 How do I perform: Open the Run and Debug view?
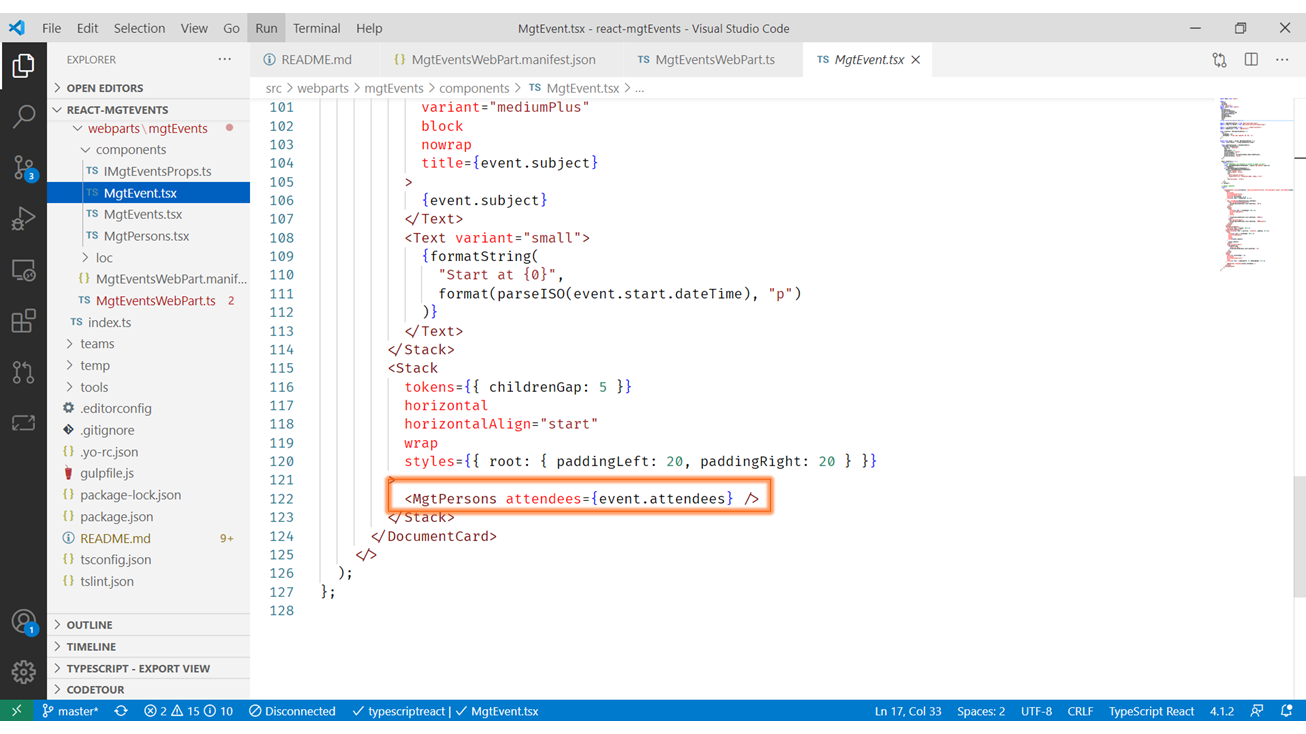point(23,219)
